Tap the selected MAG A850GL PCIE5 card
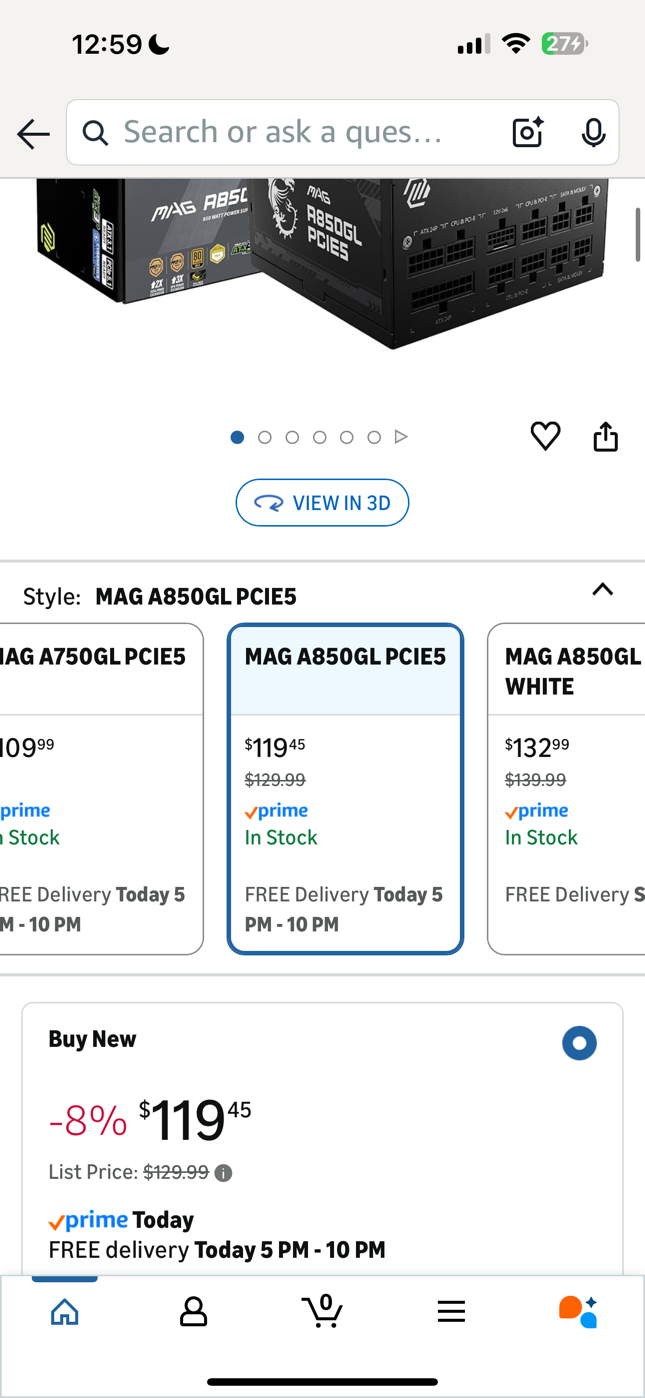This screenshot has height=1398, width=645. pyautogui.click(x=345, y=788)
